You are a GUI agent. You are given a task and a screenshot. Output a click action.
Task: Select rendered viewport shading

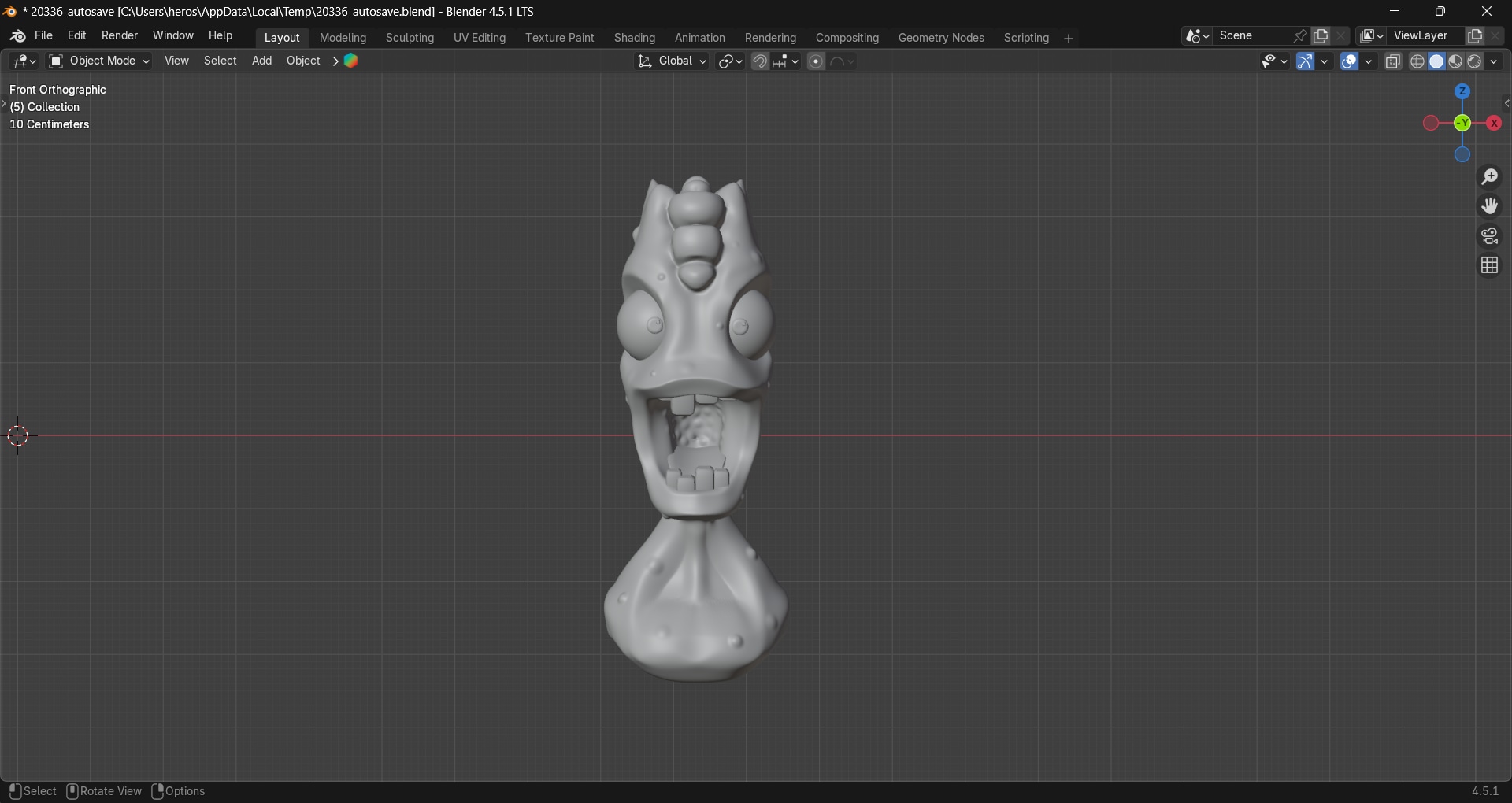click(x=1475, y=61)
